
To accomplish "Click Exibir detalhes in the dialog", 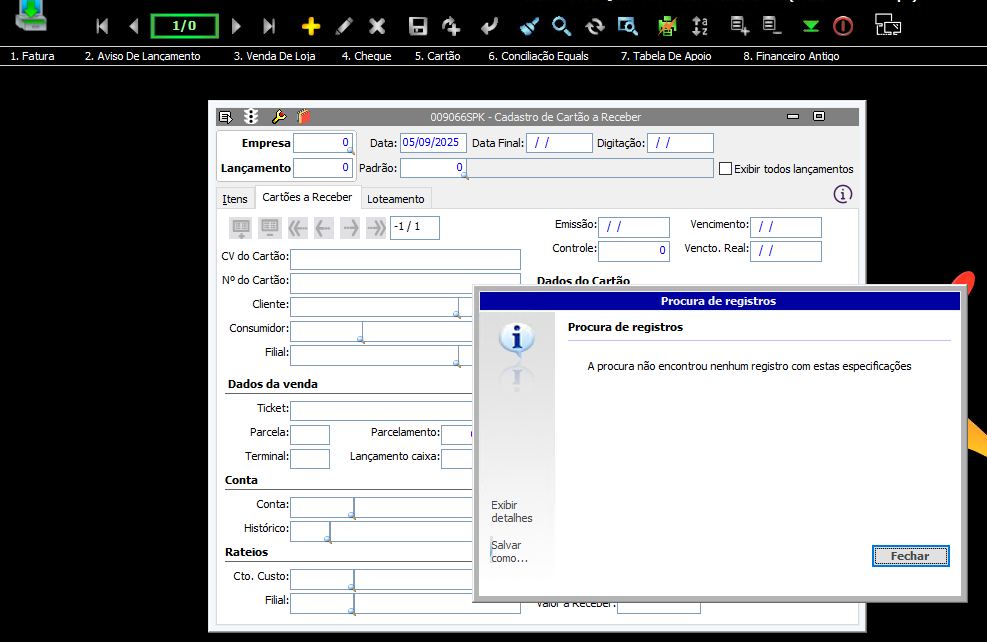I will [512, 512].
